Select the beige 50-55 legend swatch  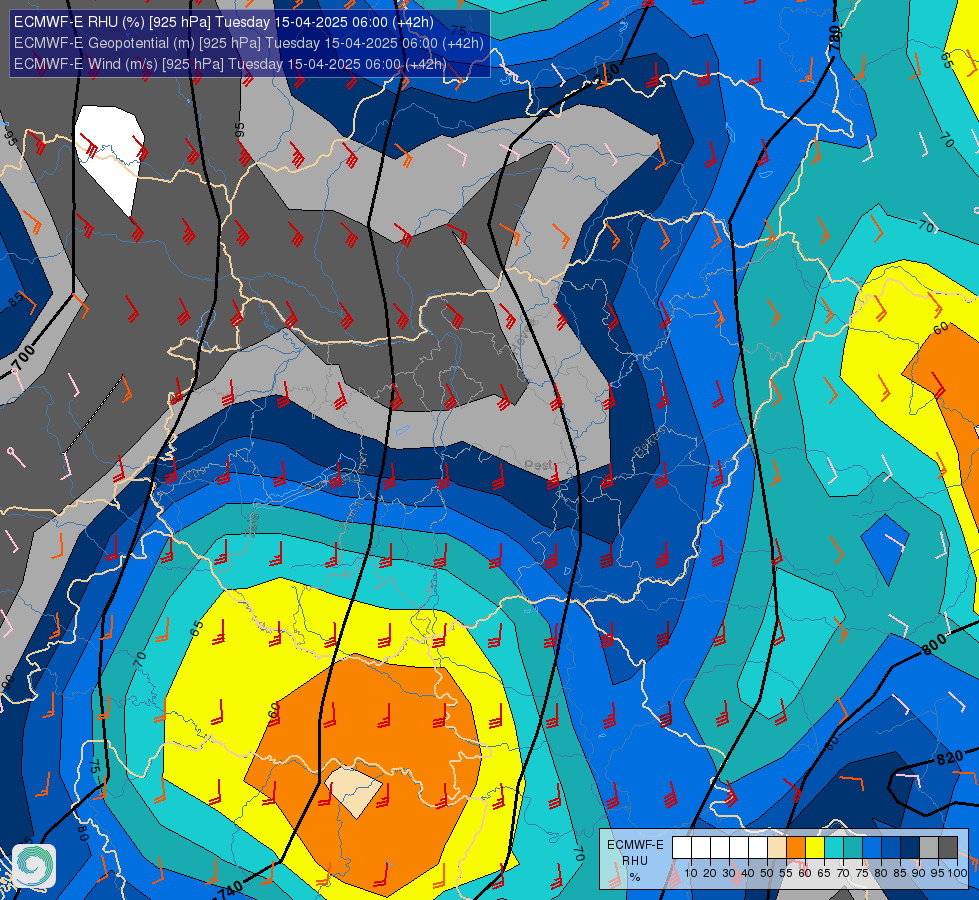pyautogui.click(x=777, y=848)
